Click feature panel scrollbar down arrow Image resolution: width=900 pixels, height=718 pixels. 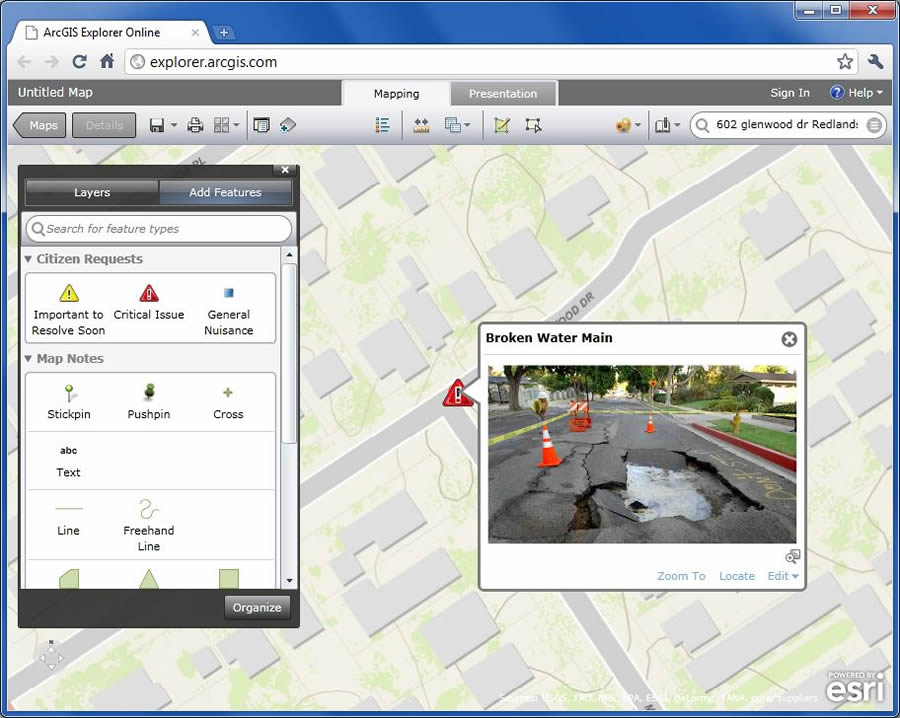[289, 581]
